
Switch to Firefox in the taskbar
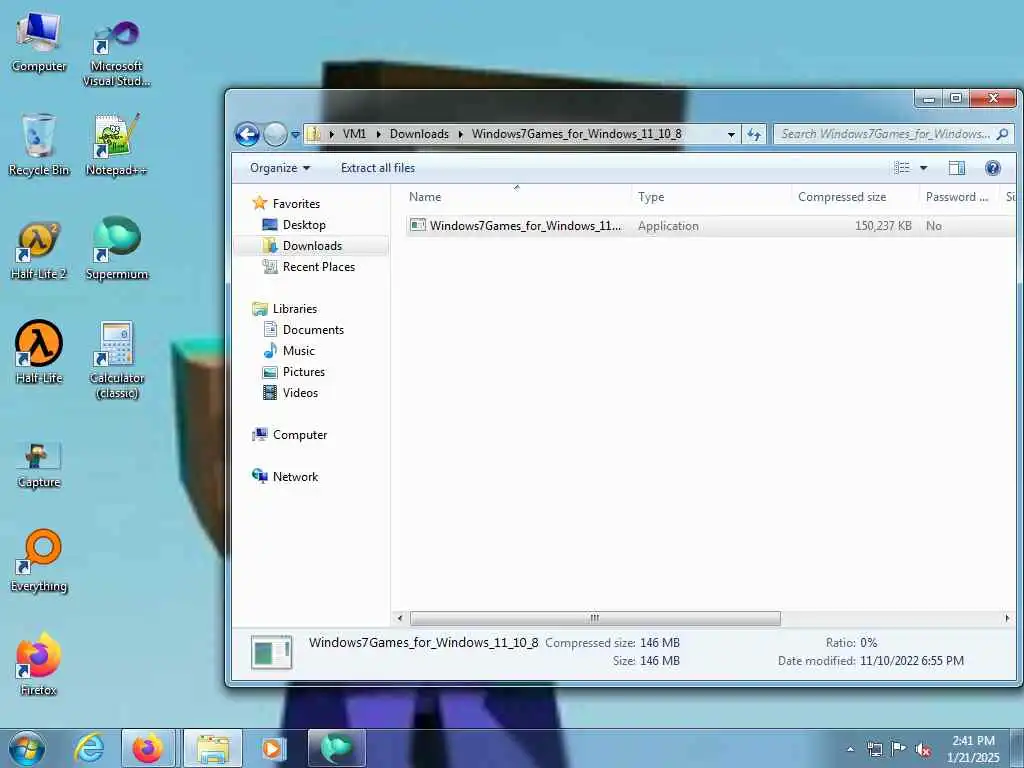(x=148, y=748)
